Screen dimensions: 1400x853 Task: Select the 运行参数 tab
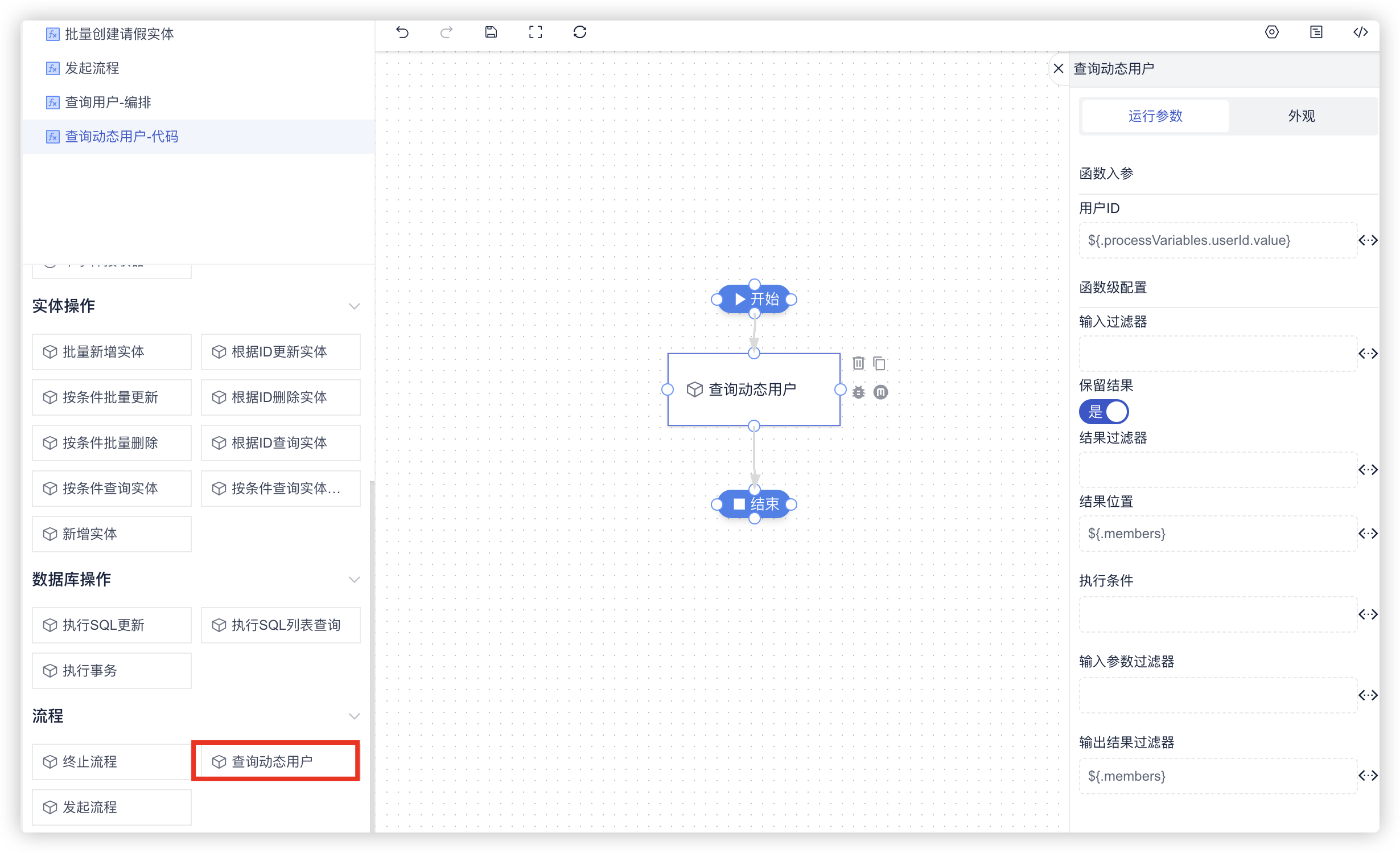1155,116
